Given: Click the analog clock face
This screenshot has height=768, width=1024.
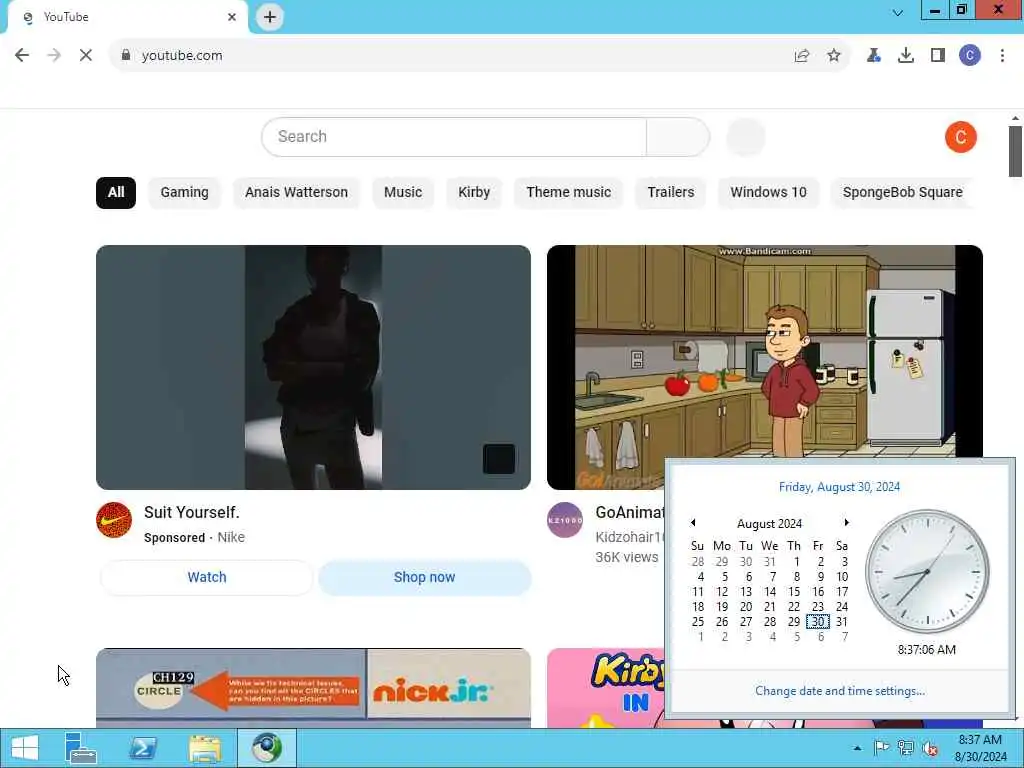Looking at the screenshot, I should point(927,572).
